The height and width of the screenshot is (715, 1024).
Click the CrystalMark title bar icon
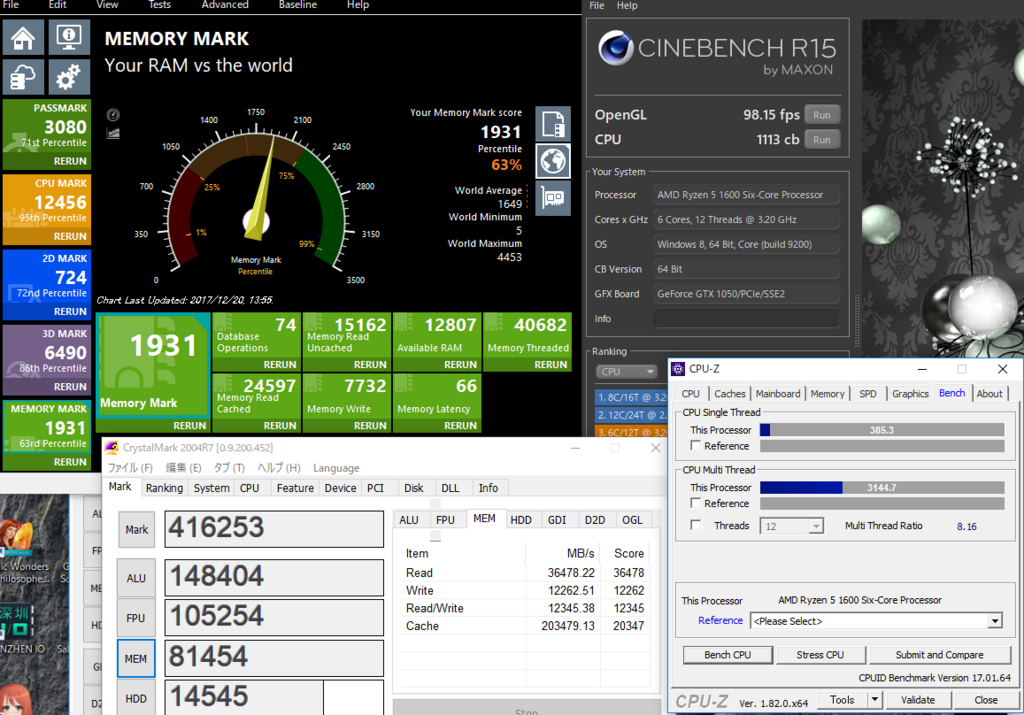(112, 447)
